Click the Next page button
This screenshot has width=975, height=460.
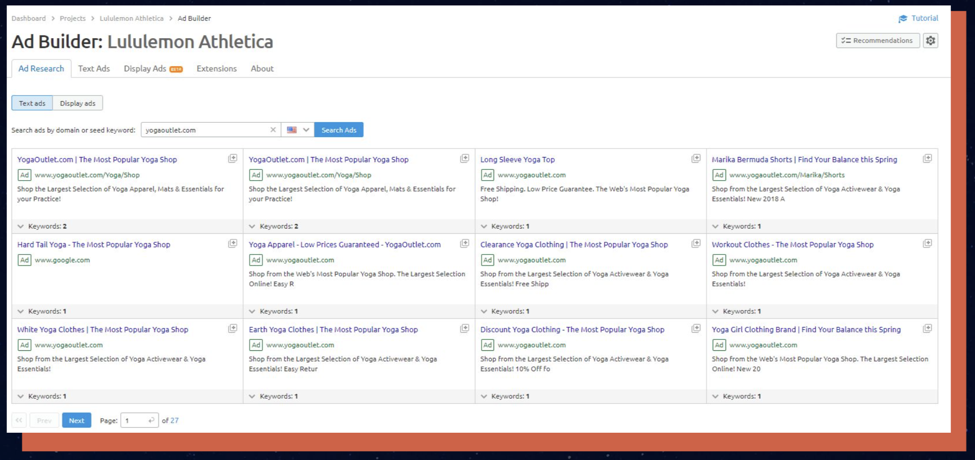(76, 420)
